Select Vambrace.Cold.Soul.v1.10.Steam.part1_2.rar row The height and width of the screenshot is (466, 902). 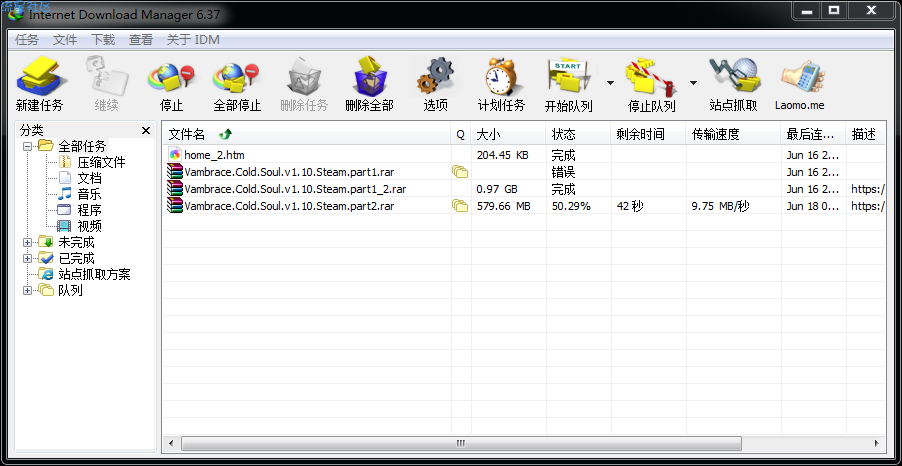523,189
